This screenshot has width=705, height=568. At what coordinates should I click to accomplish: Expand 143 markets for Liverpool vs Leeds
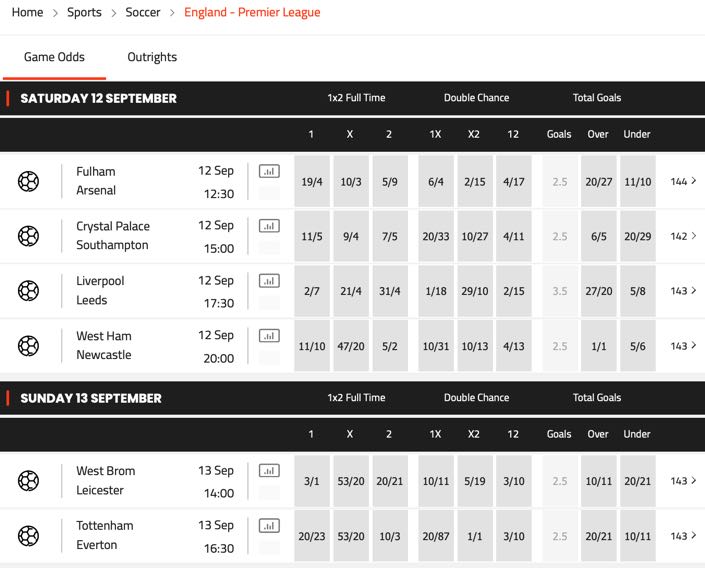(683, 291)
